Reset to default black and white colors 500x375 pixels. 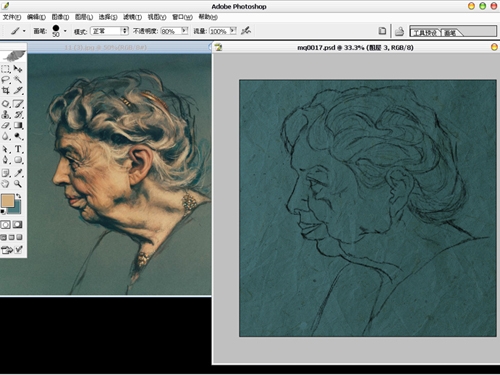(3, 211)
